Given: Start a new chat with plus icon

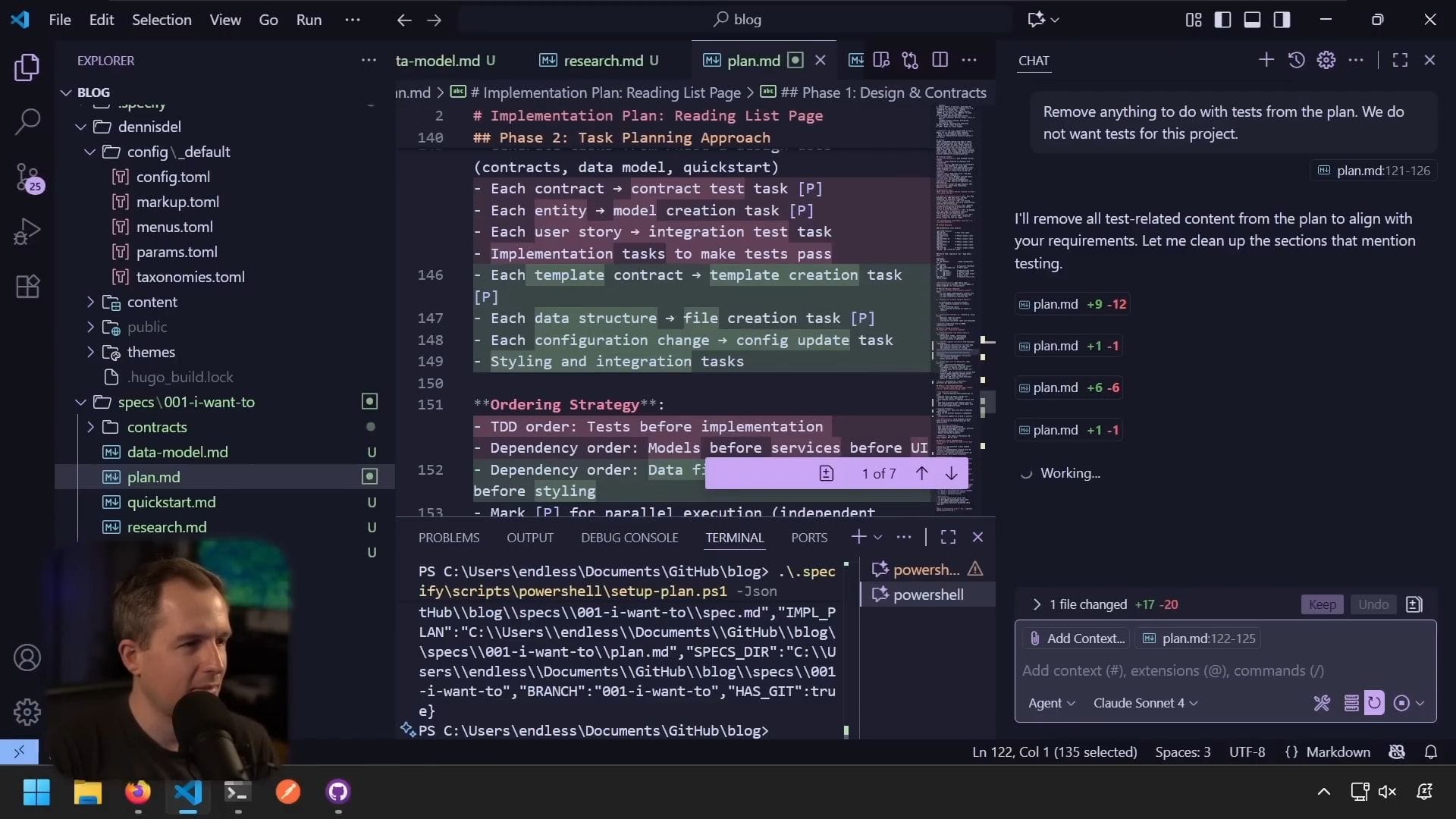Looking at the screenshot, I should (x=1266, y=60).
